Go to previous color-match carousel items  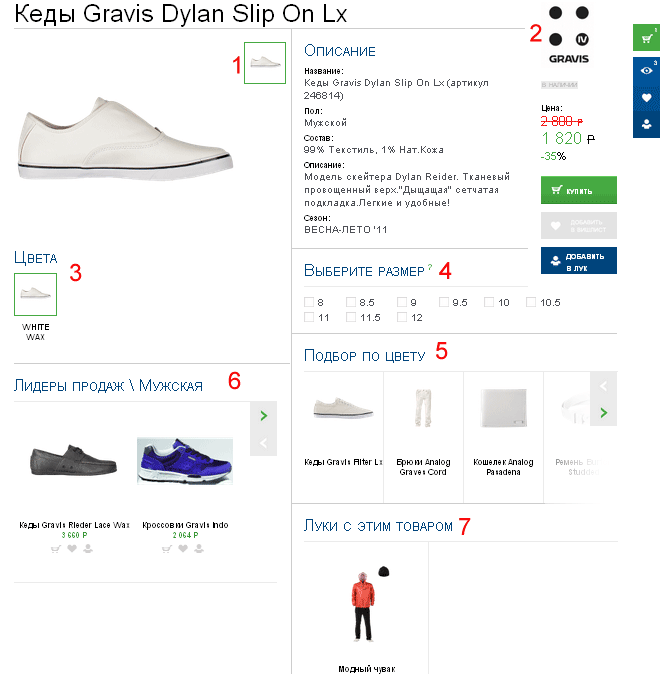click(x=603, y=385)
